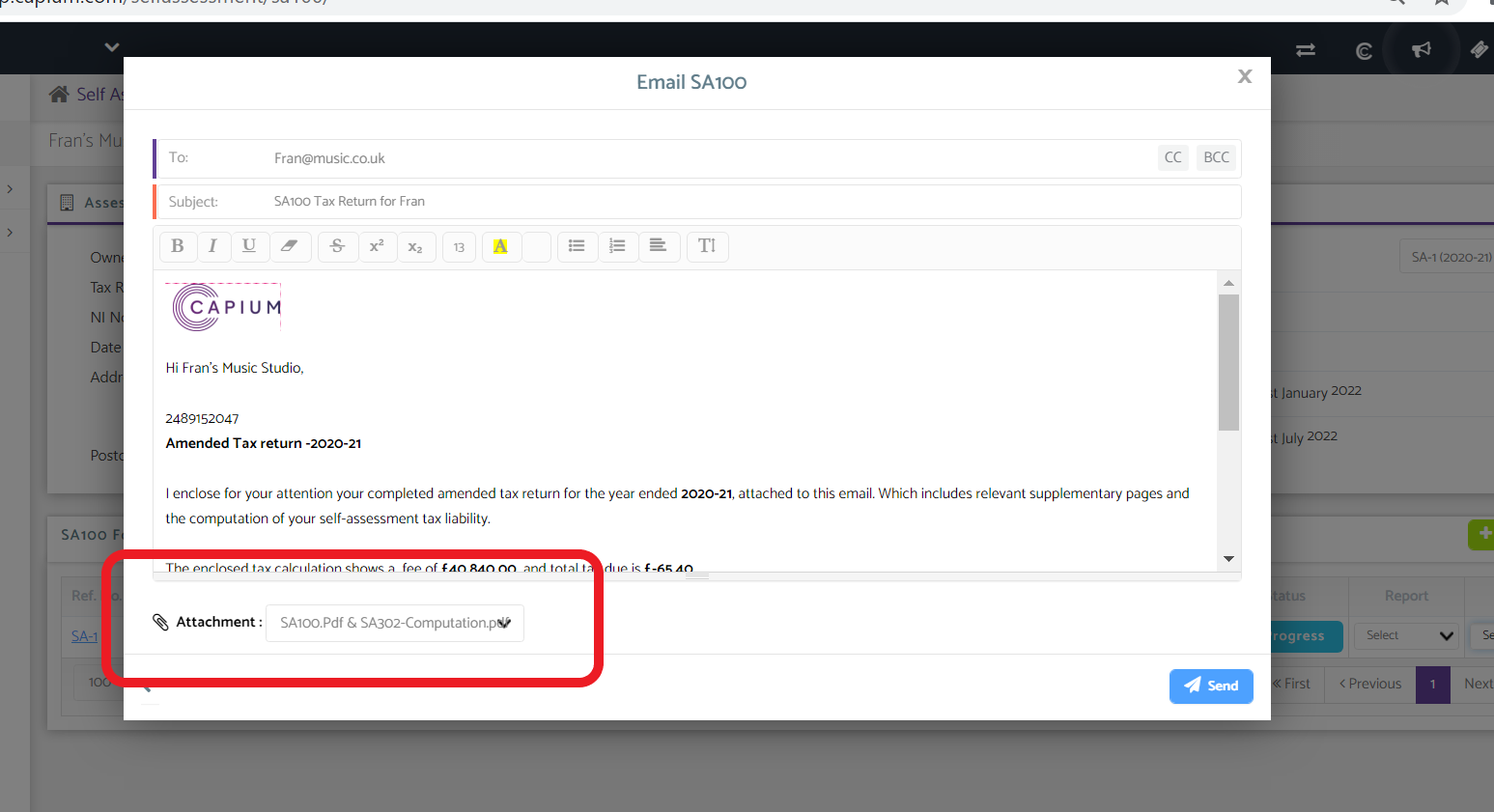Viewport: 1494px width, 812px height.
Task: Click the 'Hi Fran's Music Studio,' greeting line
Action: [235, 368]
